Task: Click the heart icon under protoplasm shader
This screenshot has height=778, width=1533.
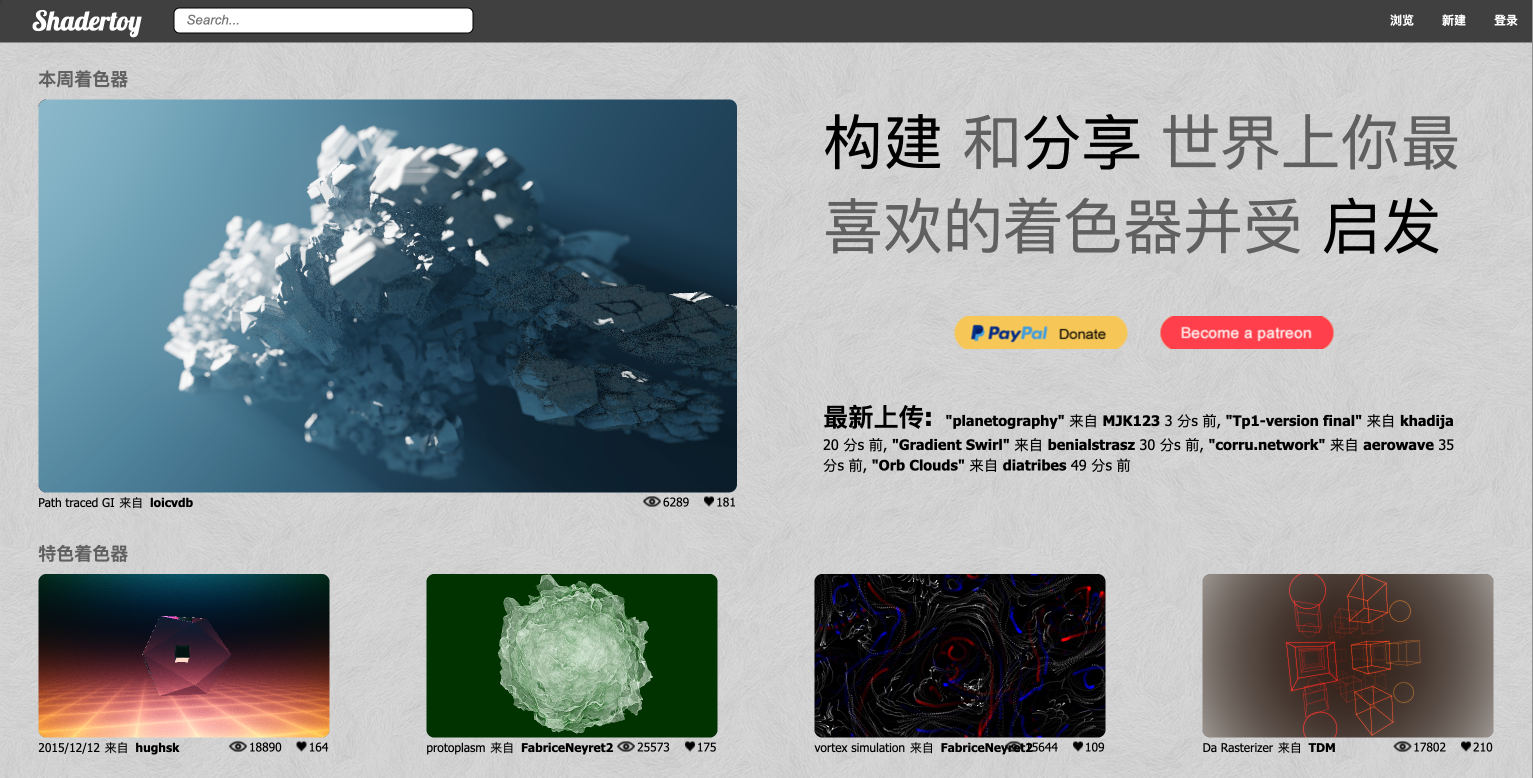Action: pos(690,747)
